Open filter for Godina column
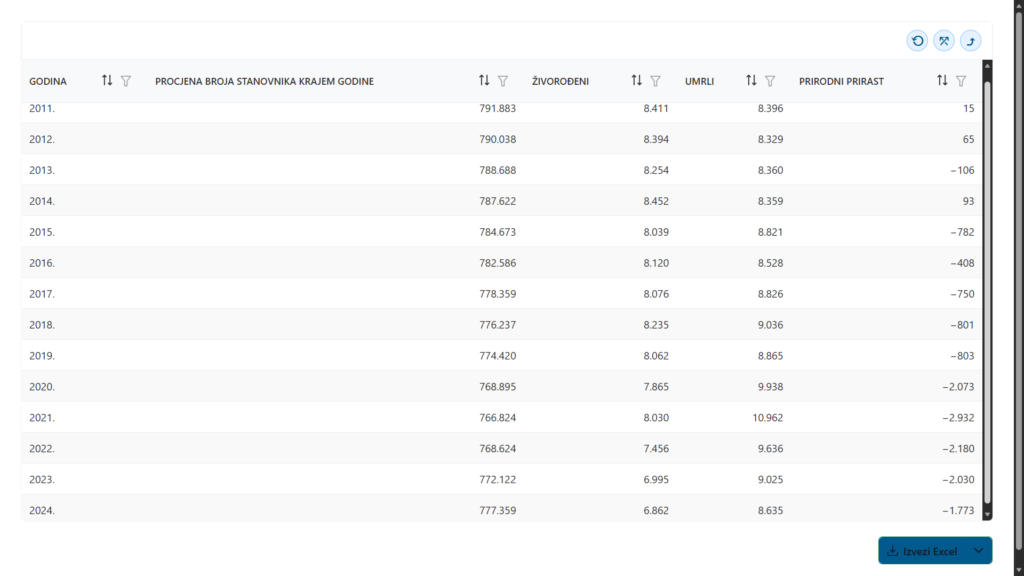This screenshot has height=576, width=1024. point(126,81)
